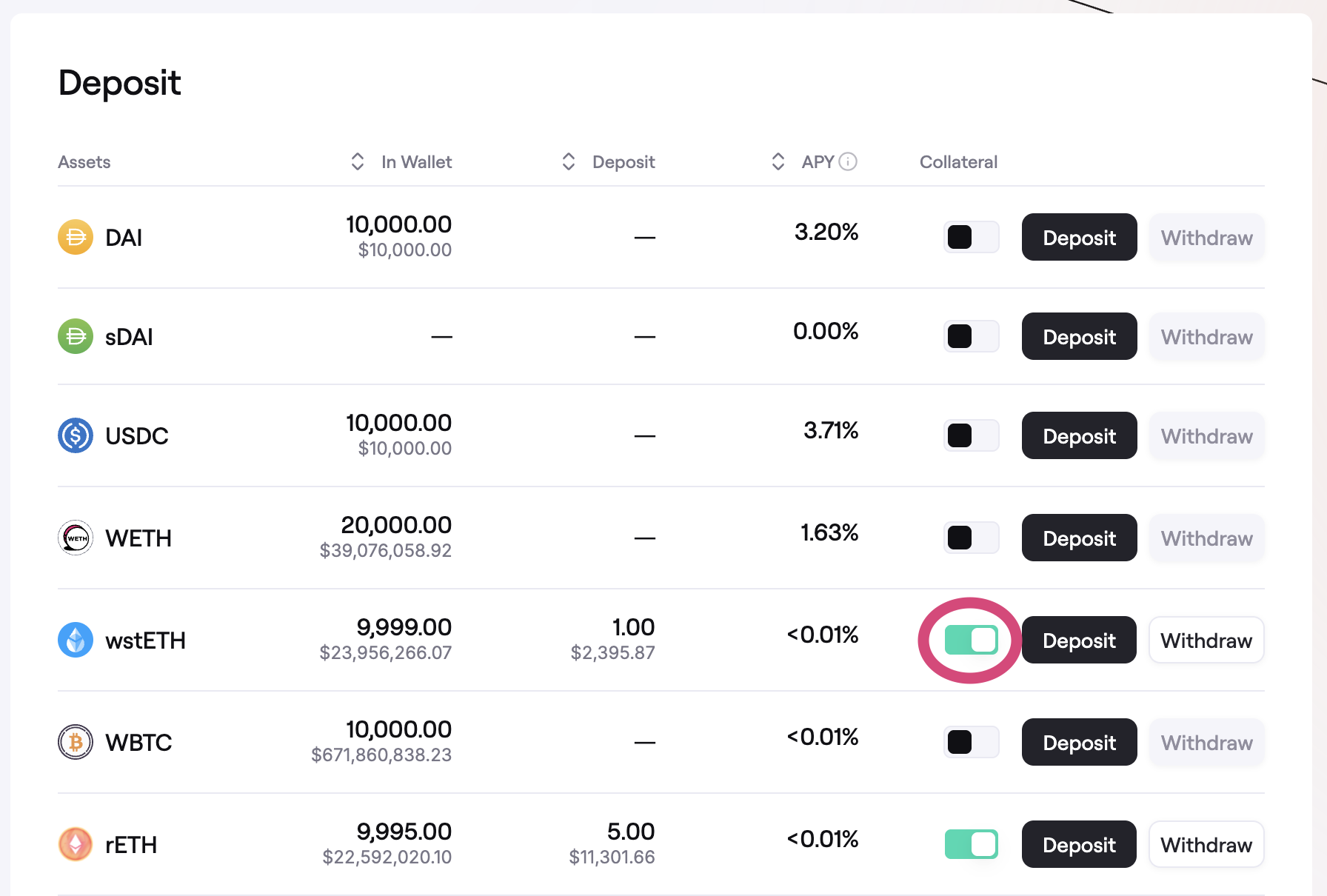Click the WBTC token icon
1327x896 pixels.
tap(76, 743)
